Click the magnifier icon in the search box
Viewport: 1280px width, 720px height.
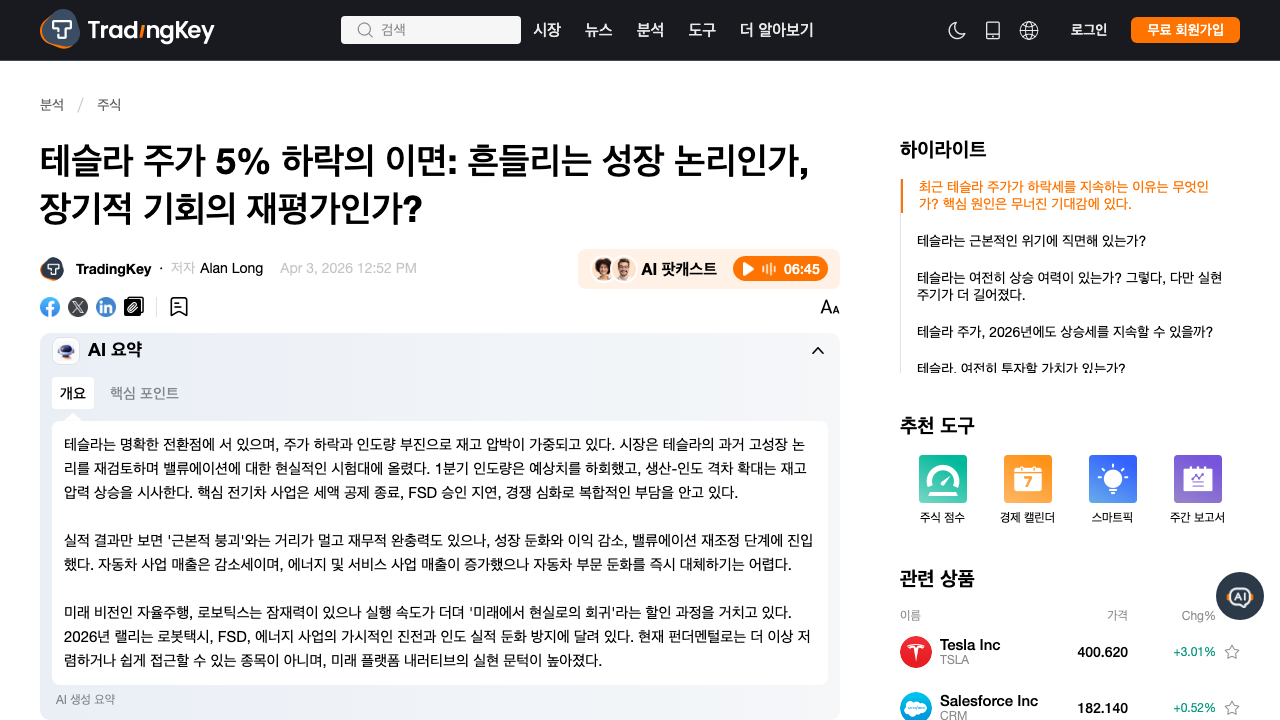coord(365,30)
